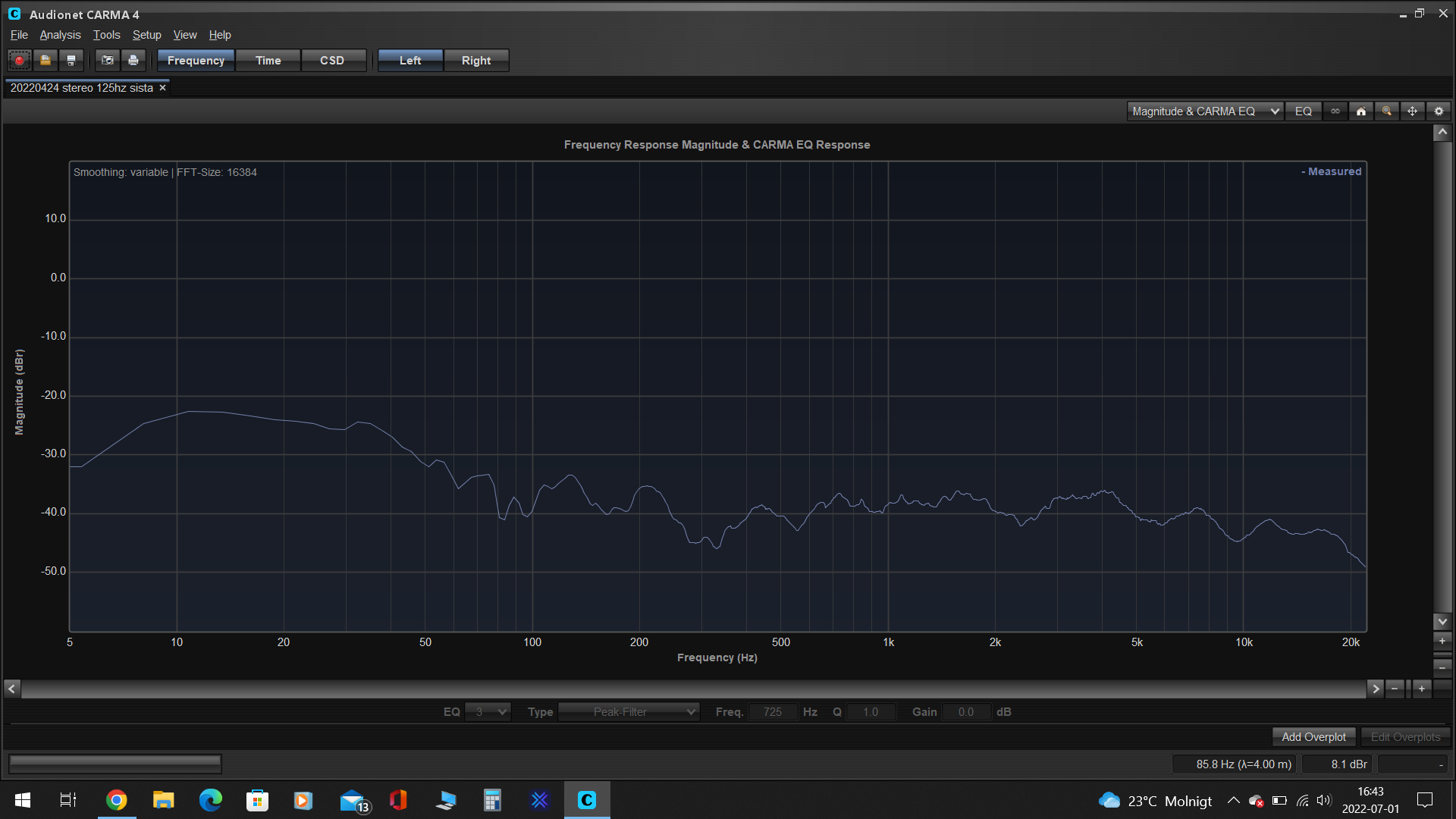Reset graph view with the home icon

1361,111
